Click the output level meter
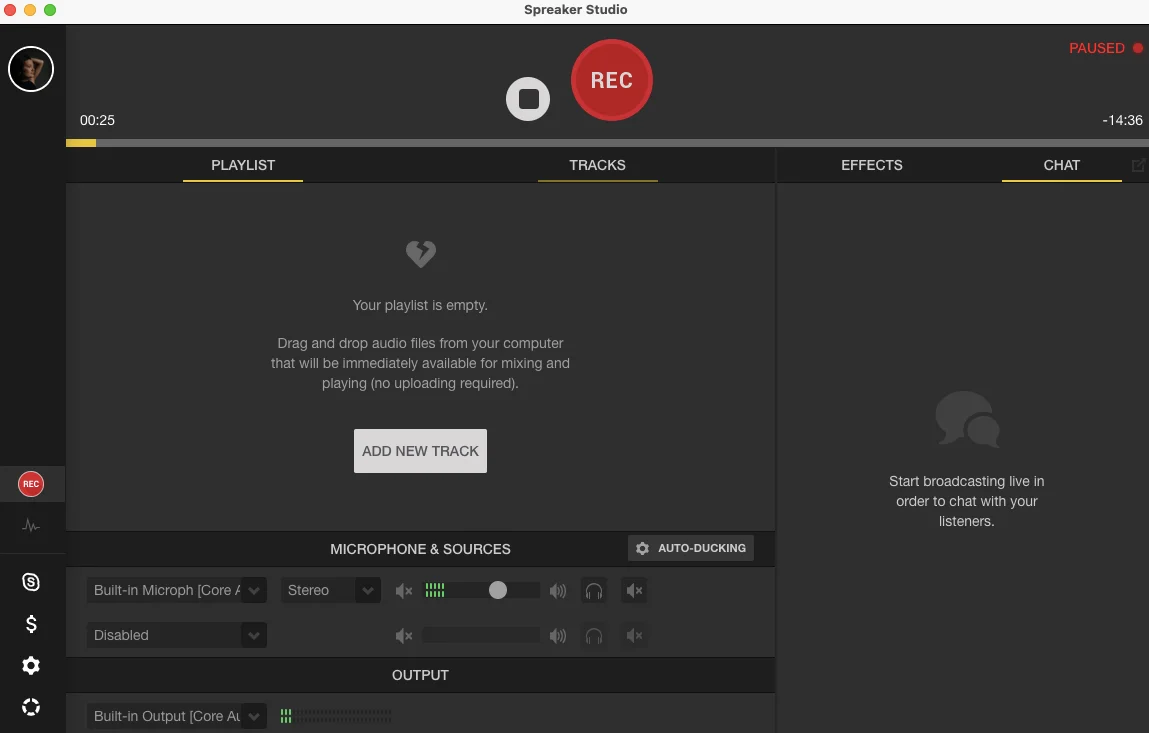The width and height of the screenshot is (1149, 733). (336, 716)
